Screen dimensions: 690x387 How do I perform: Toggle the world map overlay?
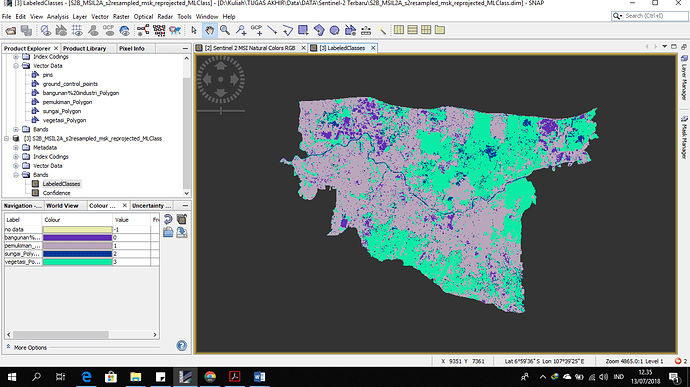pos(125,30)
